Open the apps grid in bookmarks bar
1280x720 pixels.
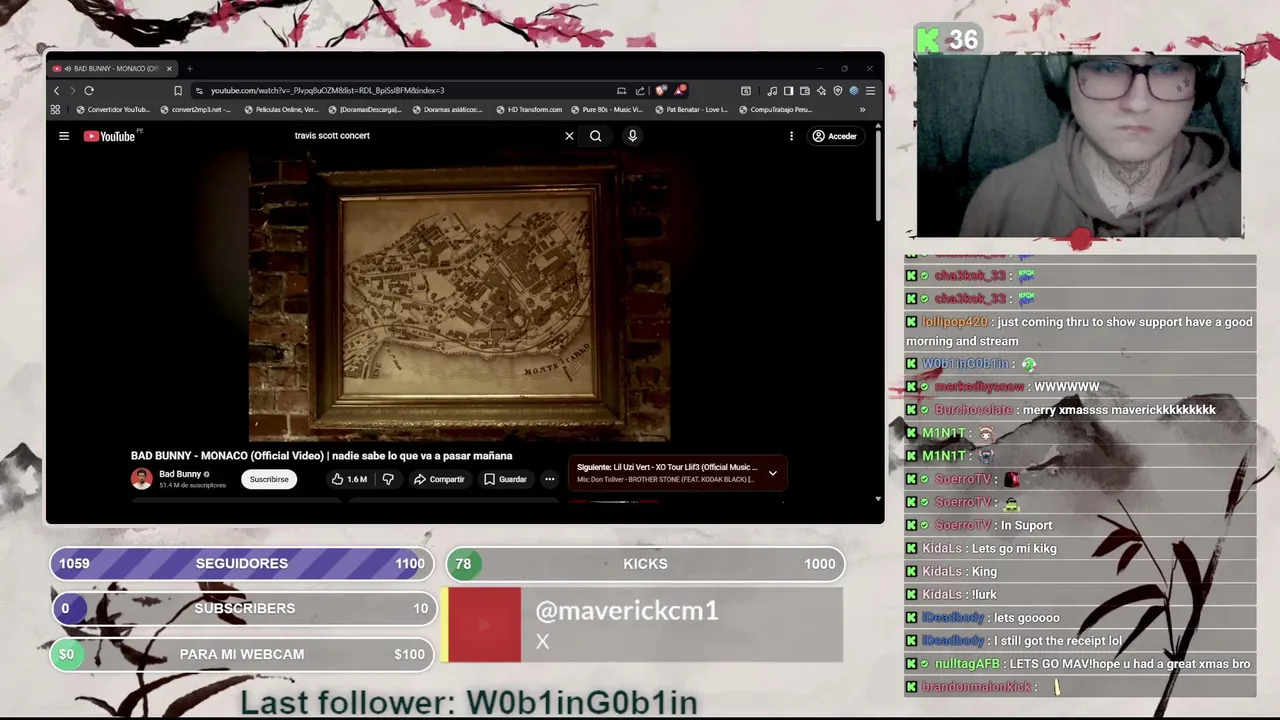(x=55, y=110)
